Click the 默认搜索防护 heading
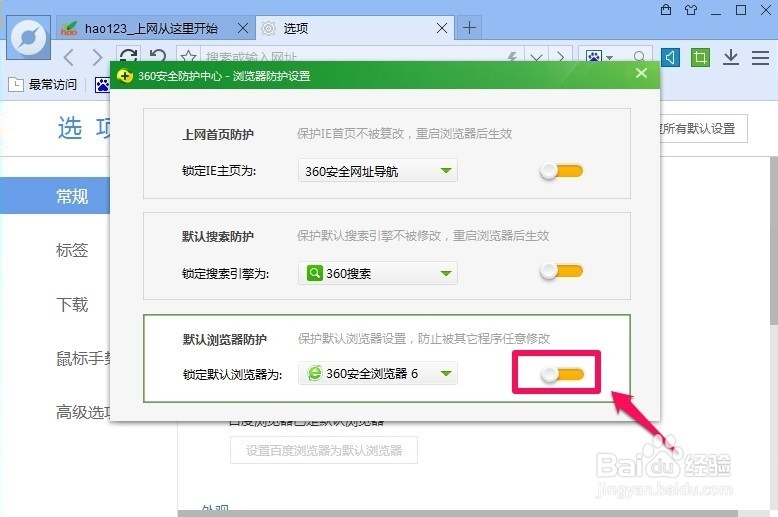The image size is (778, 517). coord(218,237)
